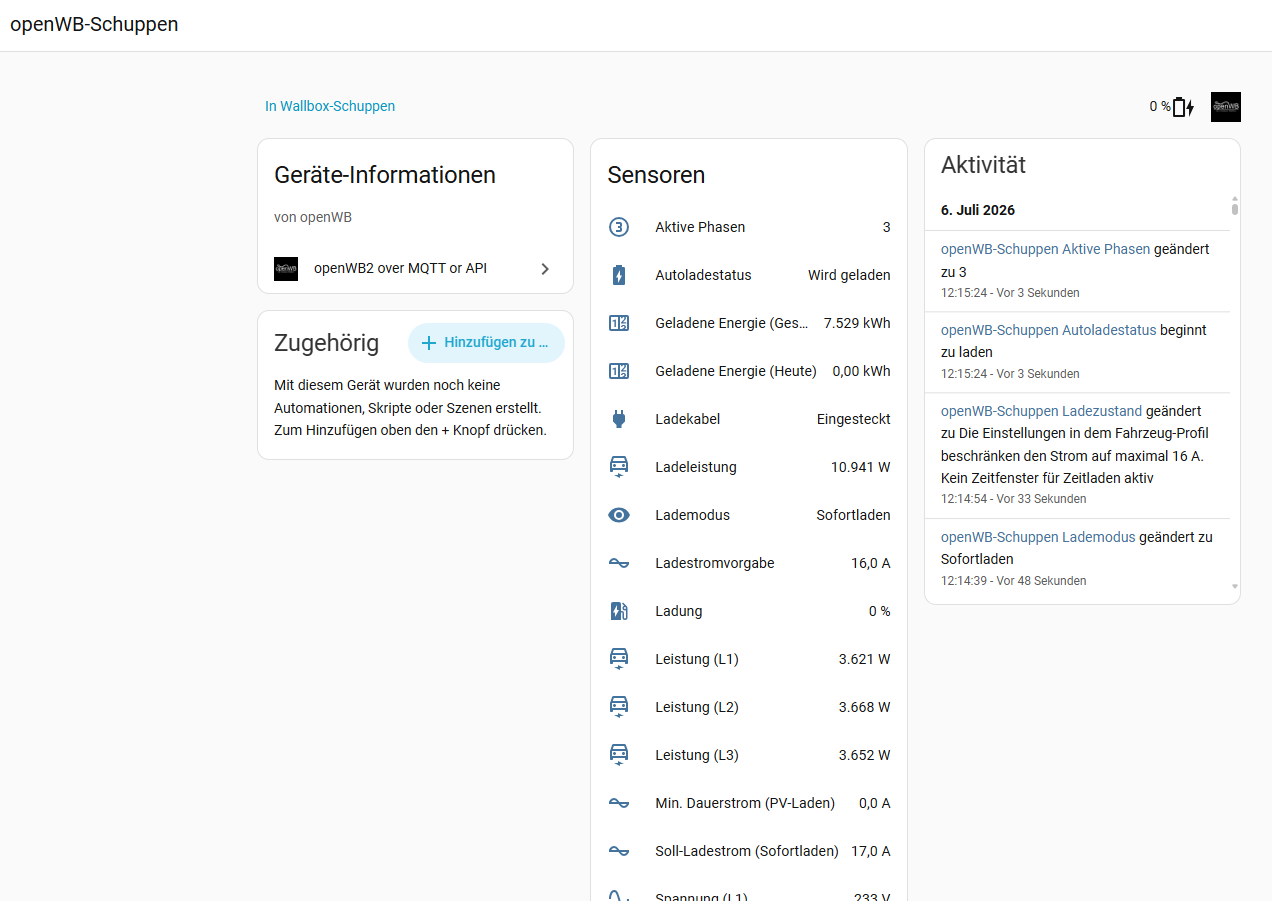Click the Leistung (L1) car icon
Image resolution: width=1272 pixels, height=901 pixels.
click(619, 659)
